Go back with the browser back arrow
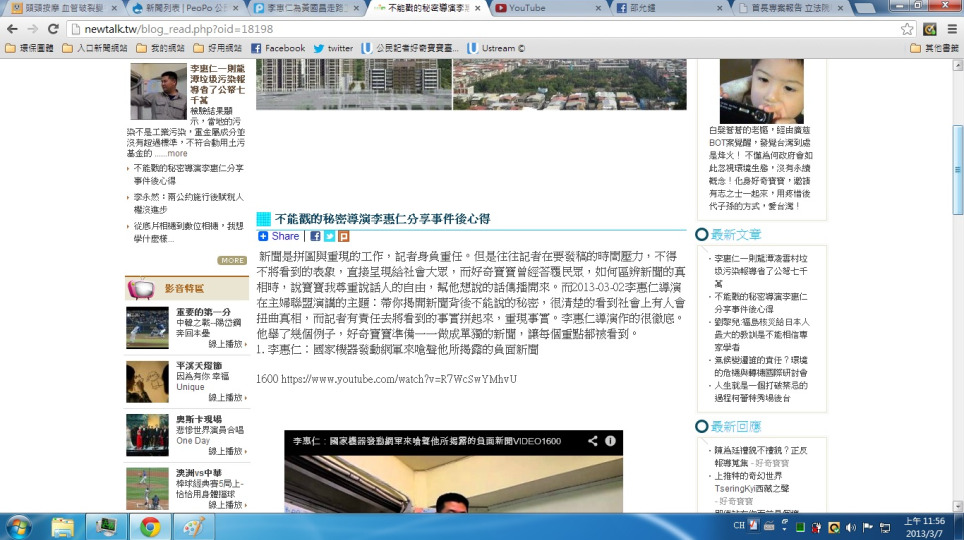The width and height of the screenshot is (964, 540). 12,29
